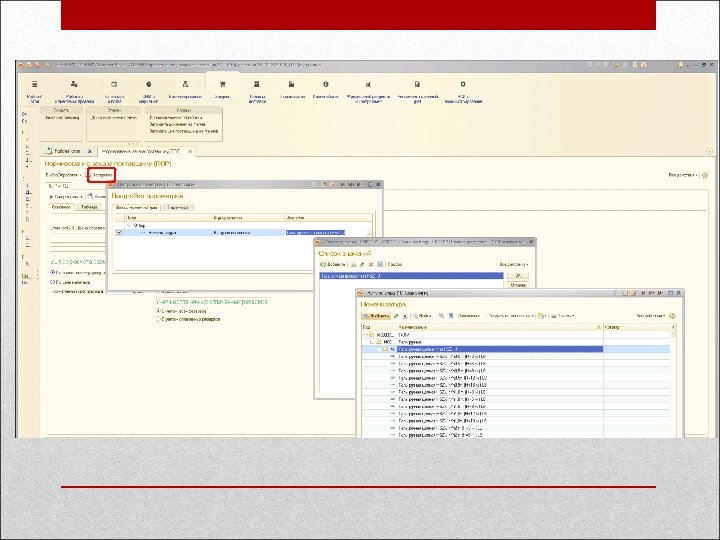The image size is (720, 540).
Task: Click the copy icon in Список значений toolbar
Action: pos(354,264)
